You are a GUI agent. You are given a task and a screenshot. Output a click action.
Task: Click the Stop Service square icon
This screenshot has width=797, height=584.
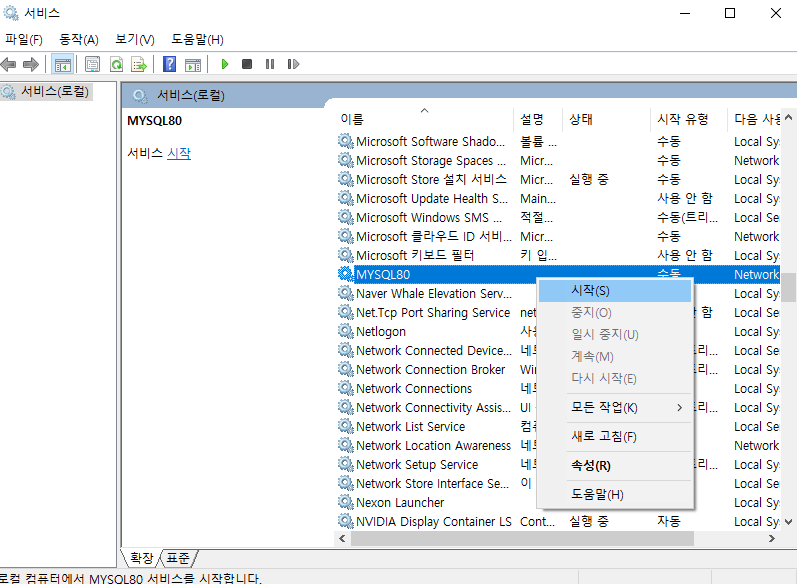pos(247,64)
